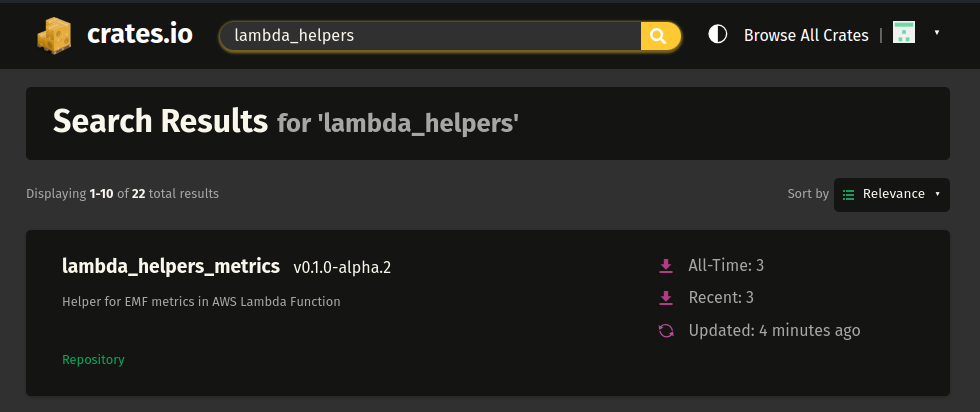
Task: Click the small arrow after Relevance
Action: tap(938, 194)
